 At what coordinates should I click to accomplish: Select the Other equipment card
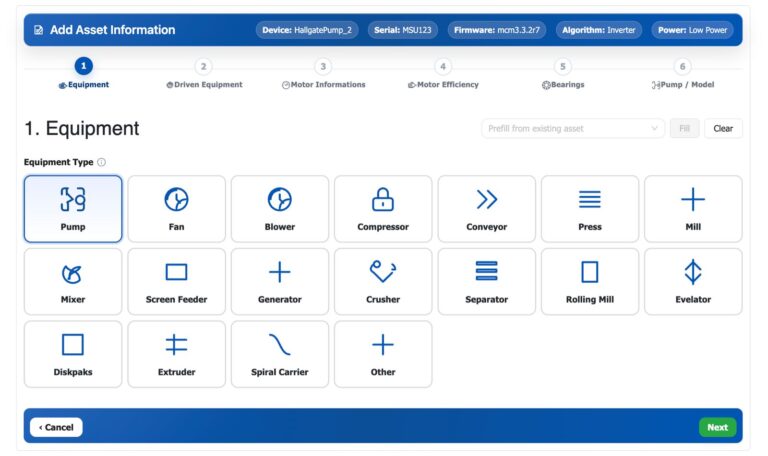pyautogui.click(x=383, y=354)
